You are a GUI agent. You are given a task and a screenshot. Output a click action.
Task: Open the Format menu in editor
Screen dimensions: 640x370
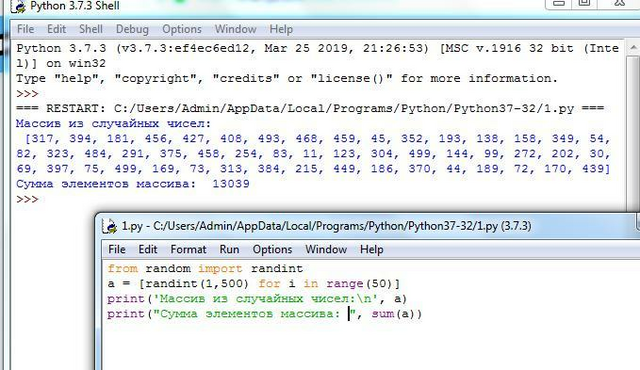pyautogui.click(x=188, y=249)
